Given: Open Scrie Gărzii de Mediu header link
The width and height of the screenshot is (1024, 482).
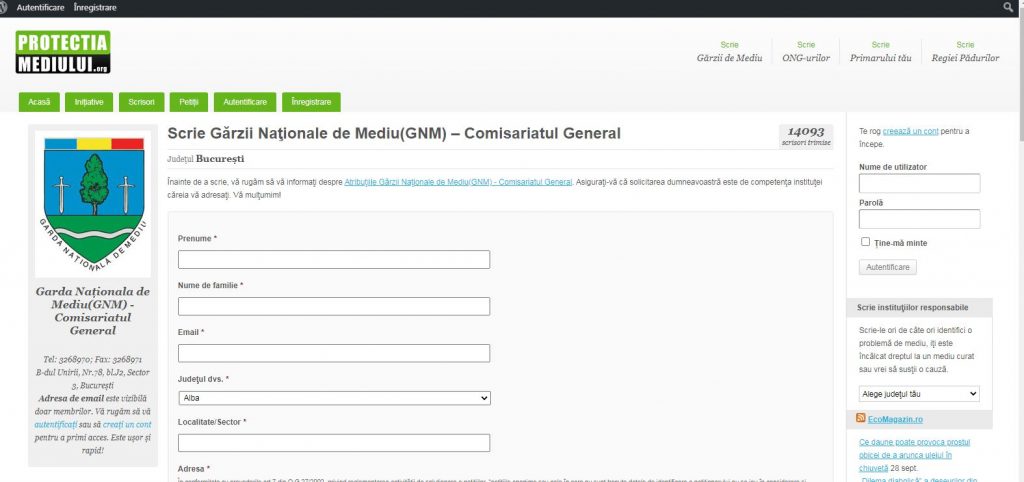Looking at the screenshot, I should click(729, 52).
